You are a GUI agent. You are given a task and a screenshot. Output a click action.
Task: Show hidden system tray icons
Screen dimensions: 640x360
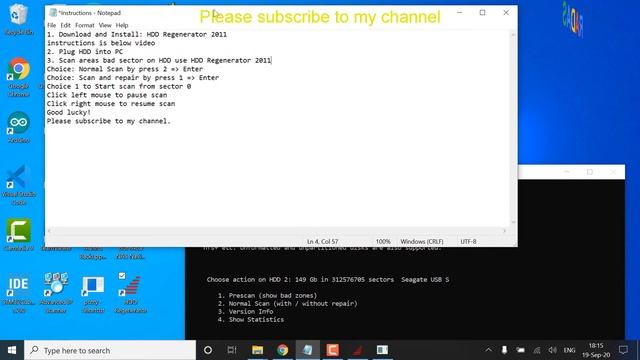pos(488,350)
